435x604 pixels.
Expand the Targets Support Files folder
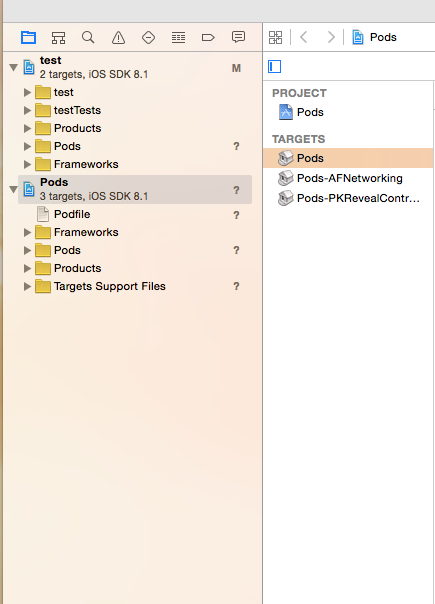pyautogui.click(x=27, y=286)
